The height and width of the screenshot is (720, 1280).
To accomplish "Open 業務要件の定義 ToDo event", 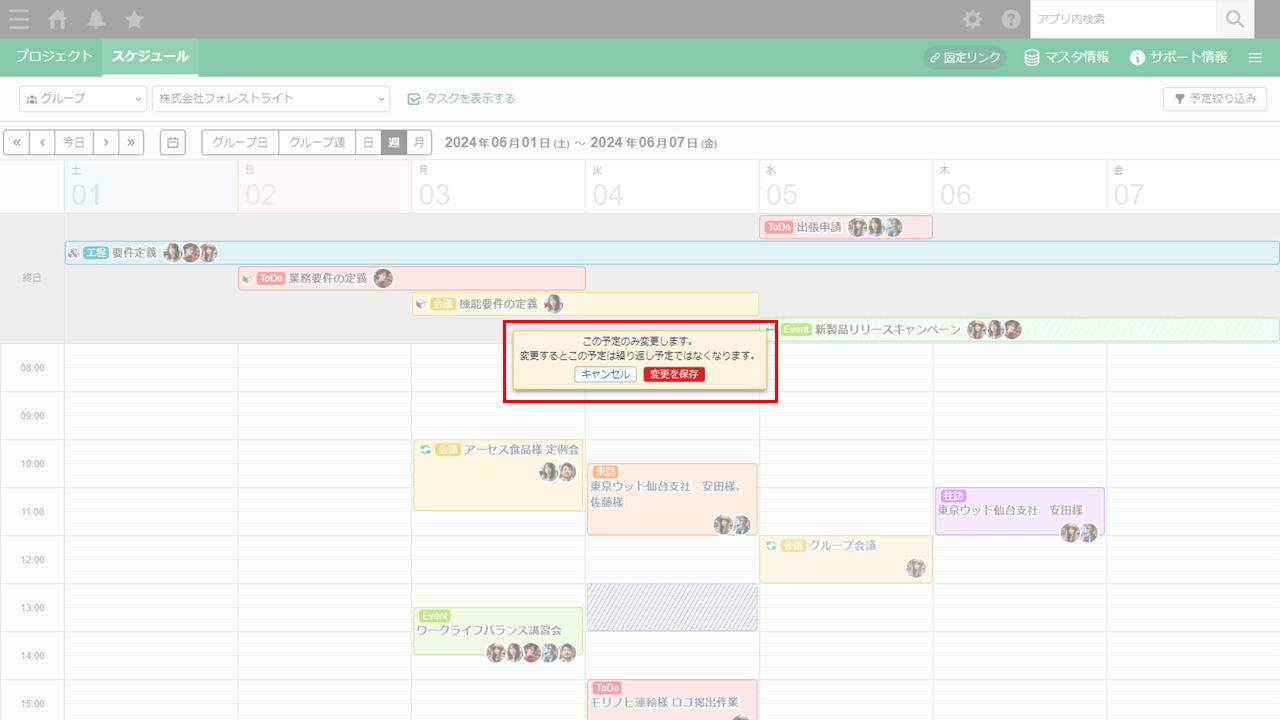I will [412, 278].
